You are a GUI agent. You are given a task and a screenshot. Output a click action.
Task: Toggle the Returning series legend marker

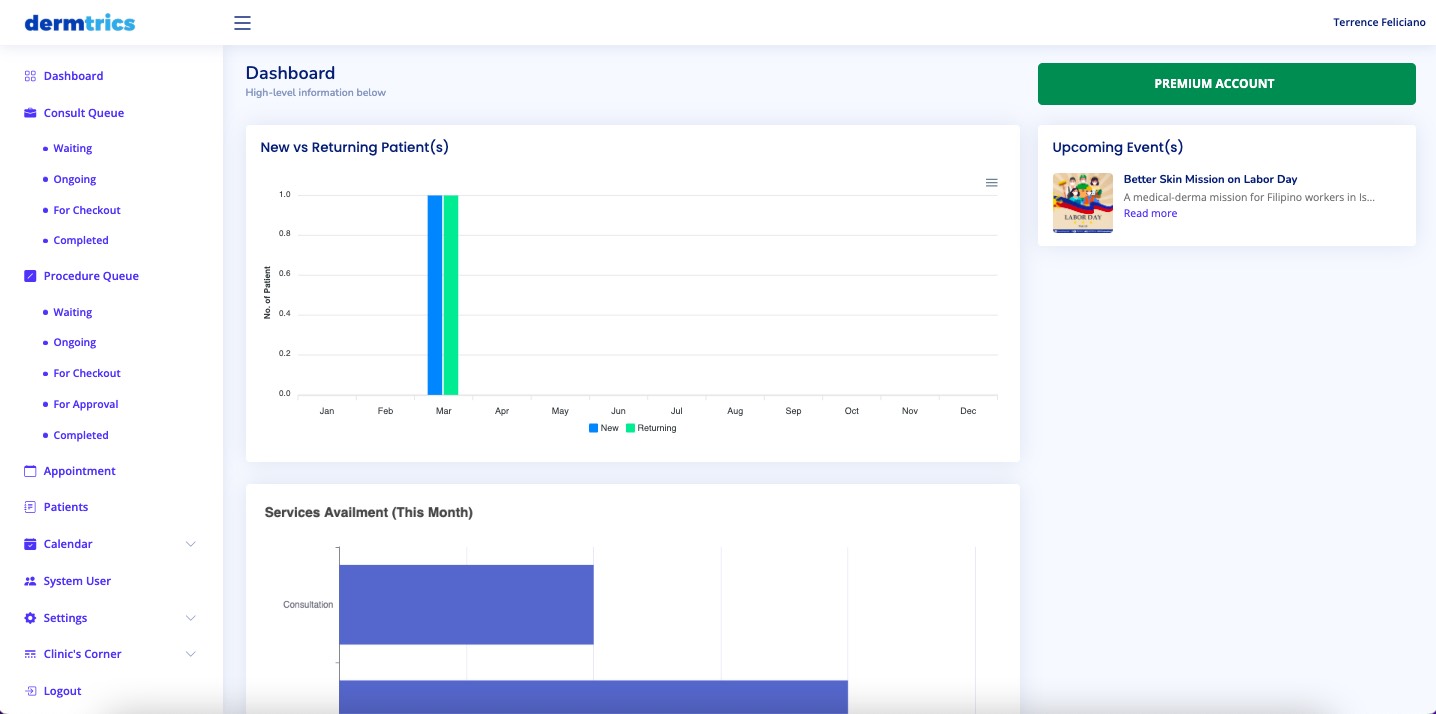pyautogui.click(x=630, y=428)
